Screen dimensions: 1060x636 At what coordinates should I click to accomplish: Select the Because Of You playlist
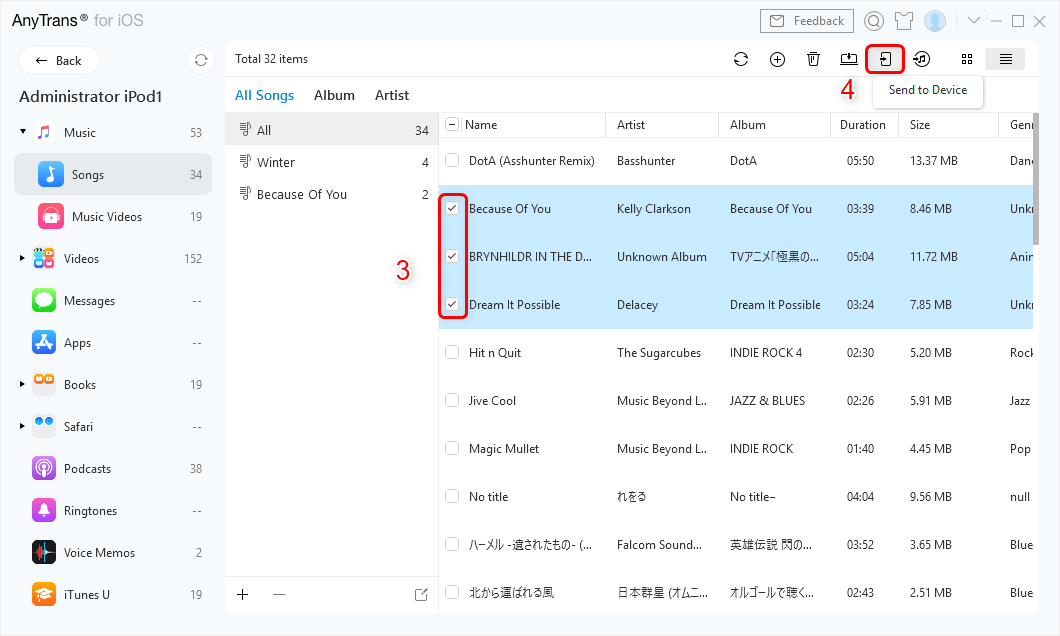pyautogui.click(x=332, y=195)
